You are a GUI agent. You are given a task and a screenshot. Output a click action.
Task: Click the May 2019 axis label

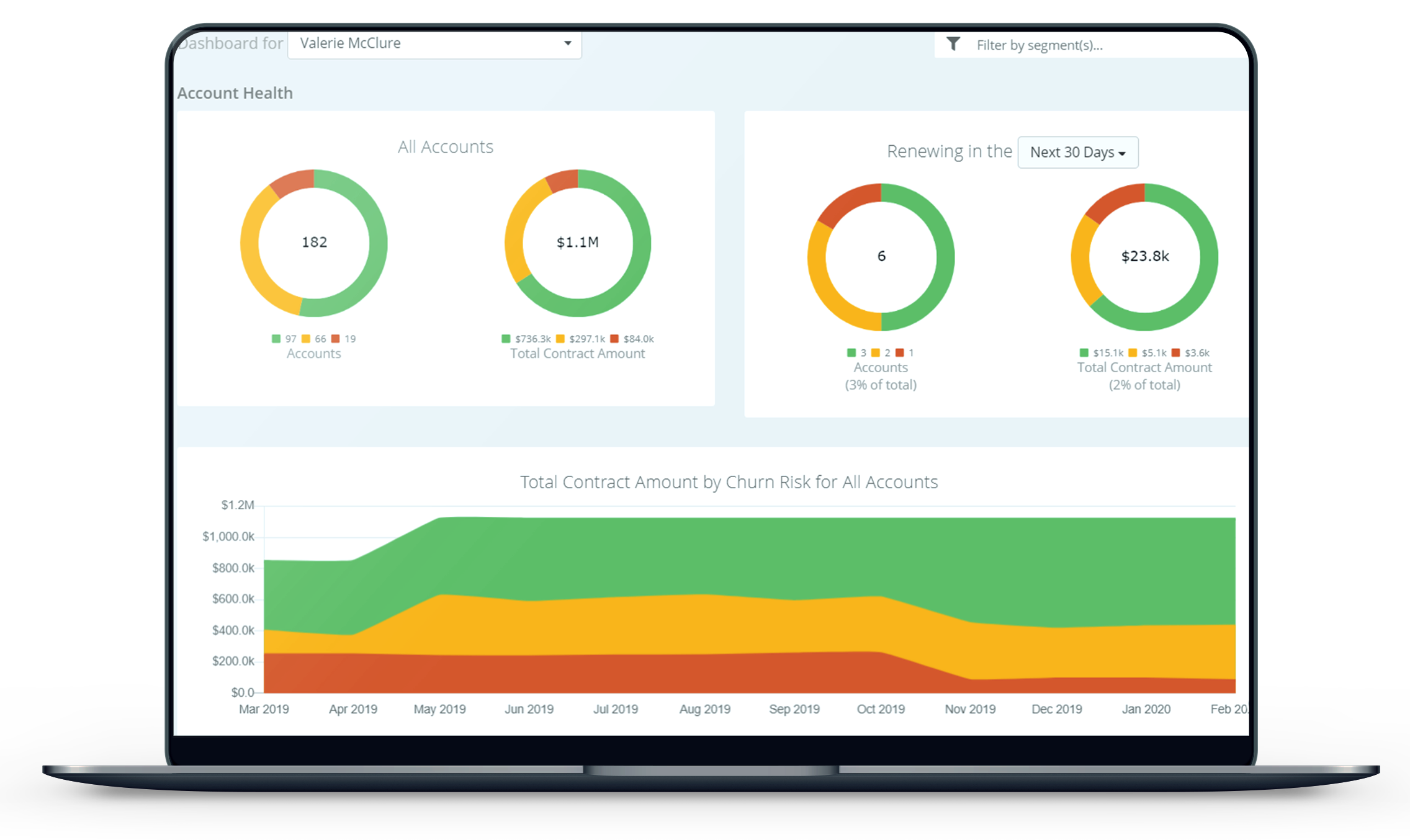click(x=440, y=709)
